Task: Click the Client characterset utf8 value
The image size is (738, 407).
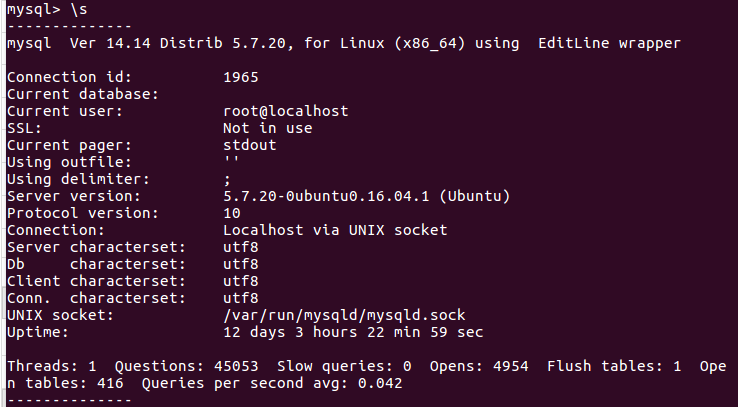Action: [x=241, y=281]
